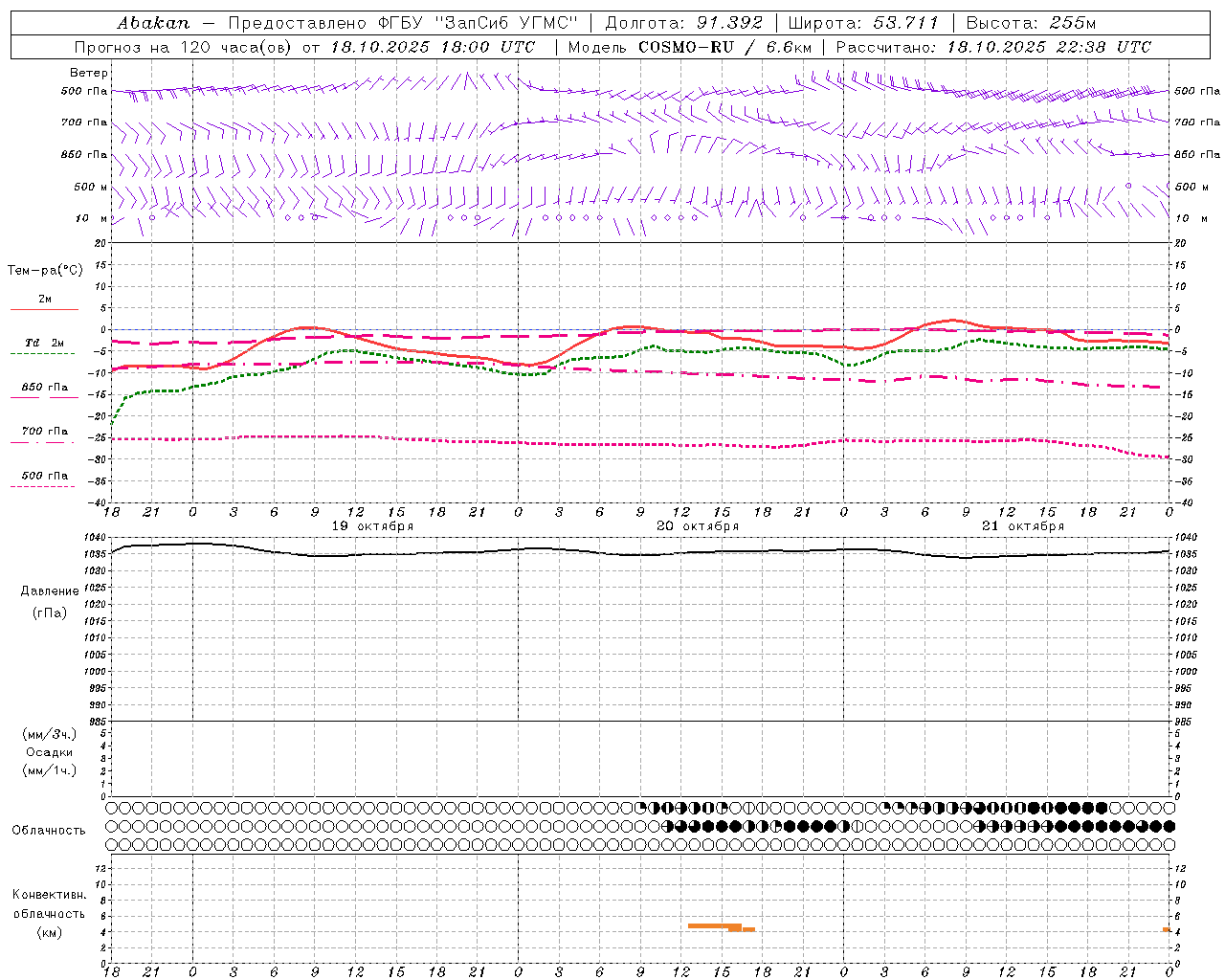Click the "Td 2м" dew point legend entry
This screenshot has width=1225, height=980.
click(x=45, y=343)
